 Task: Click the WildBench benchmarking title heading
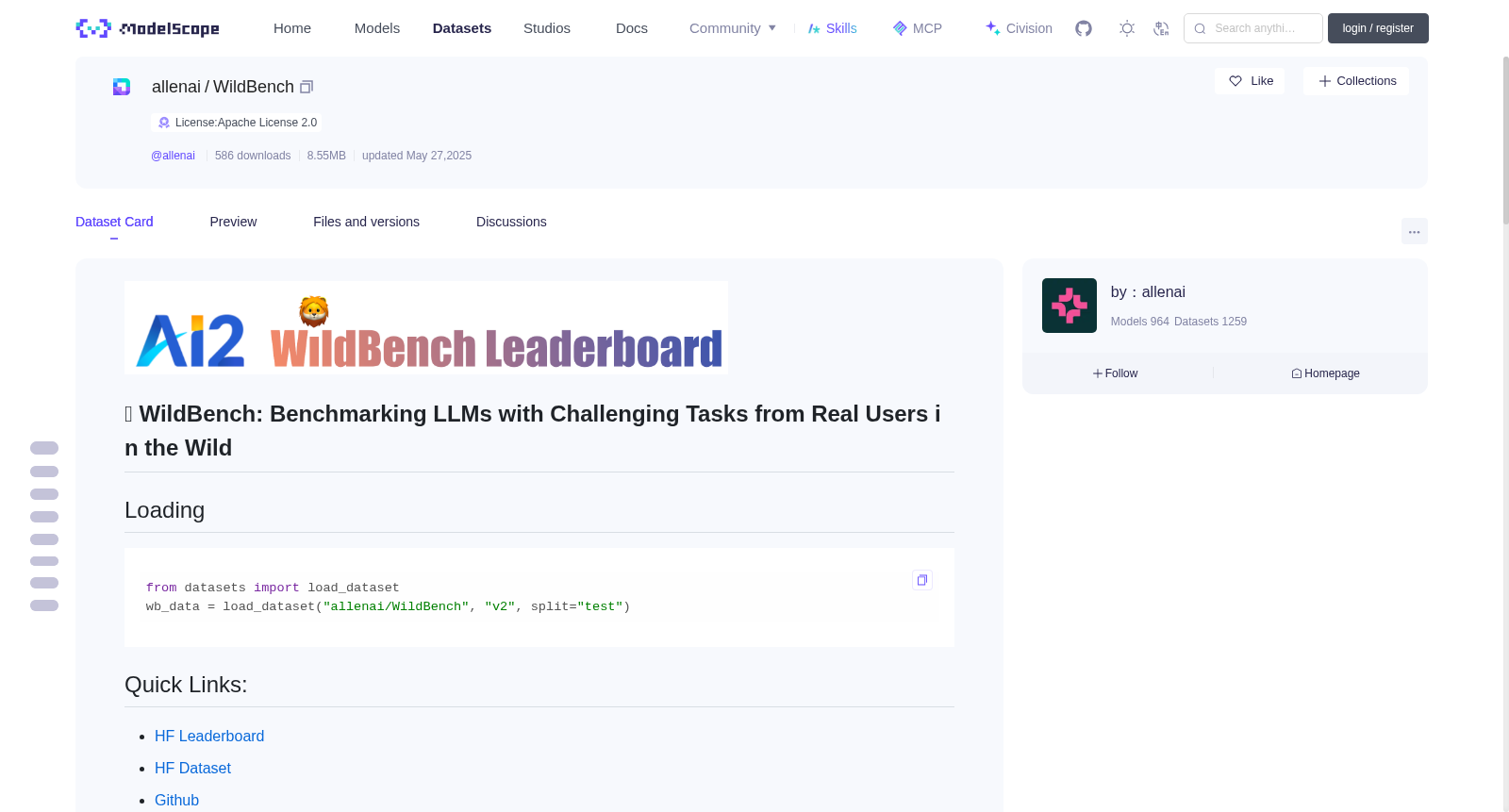click(x=533, y=431)
